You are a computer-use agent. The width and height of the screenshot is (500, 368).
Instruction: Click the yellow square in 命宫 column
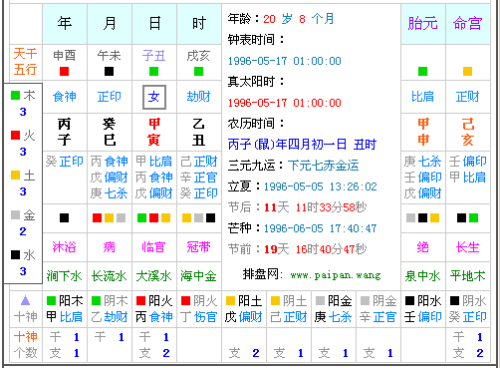coord(467,71)
